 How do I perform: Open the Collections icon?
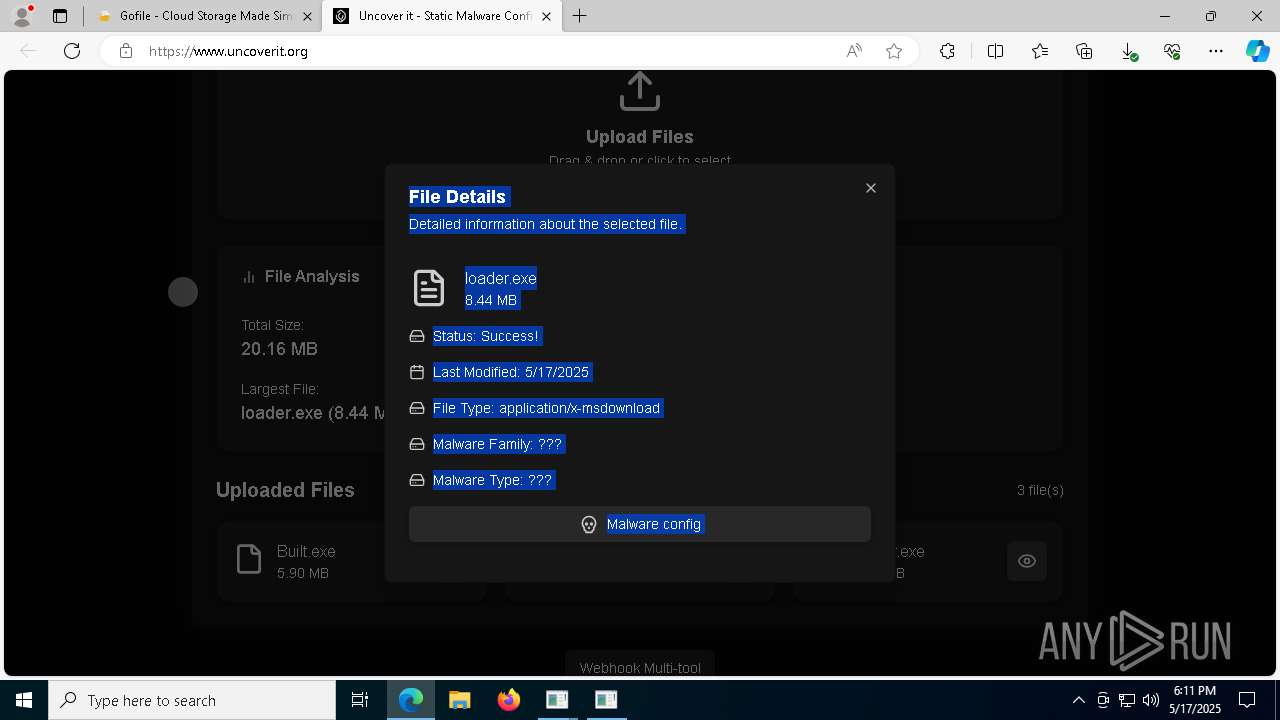tap(1084, 51)
